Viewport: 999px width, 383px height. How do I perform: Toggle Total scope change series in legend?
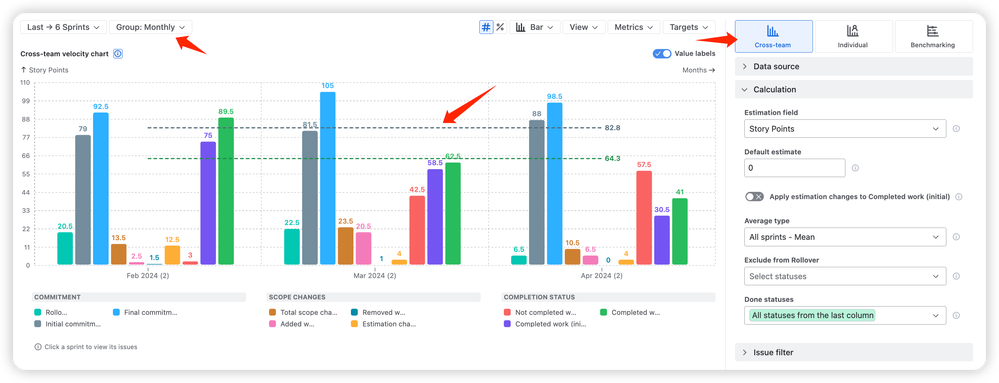click(x=303, y=312)
